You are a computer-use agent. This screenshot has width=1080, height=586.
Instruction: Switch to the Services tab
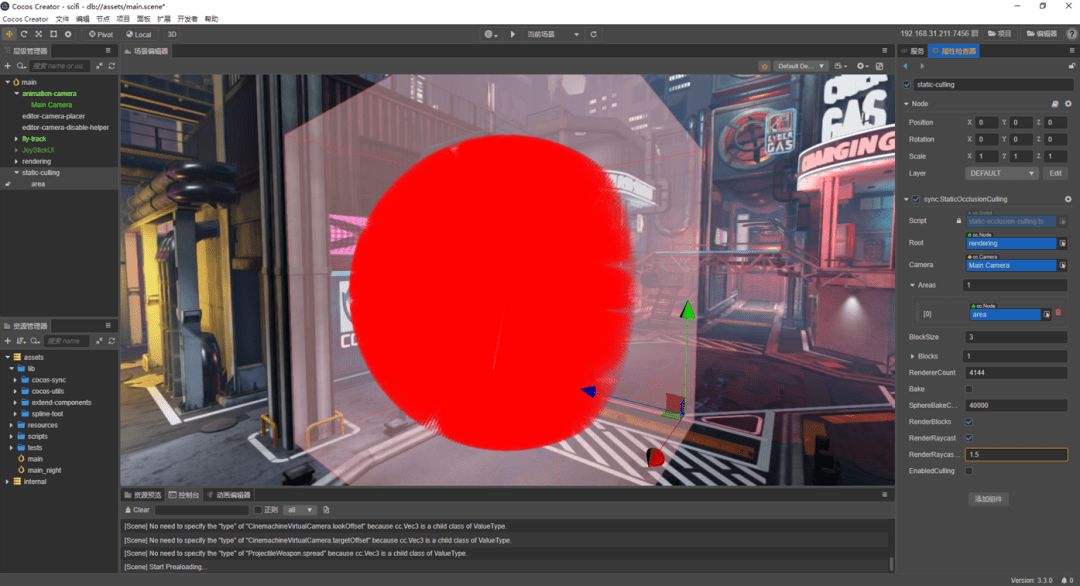(913, 51)
